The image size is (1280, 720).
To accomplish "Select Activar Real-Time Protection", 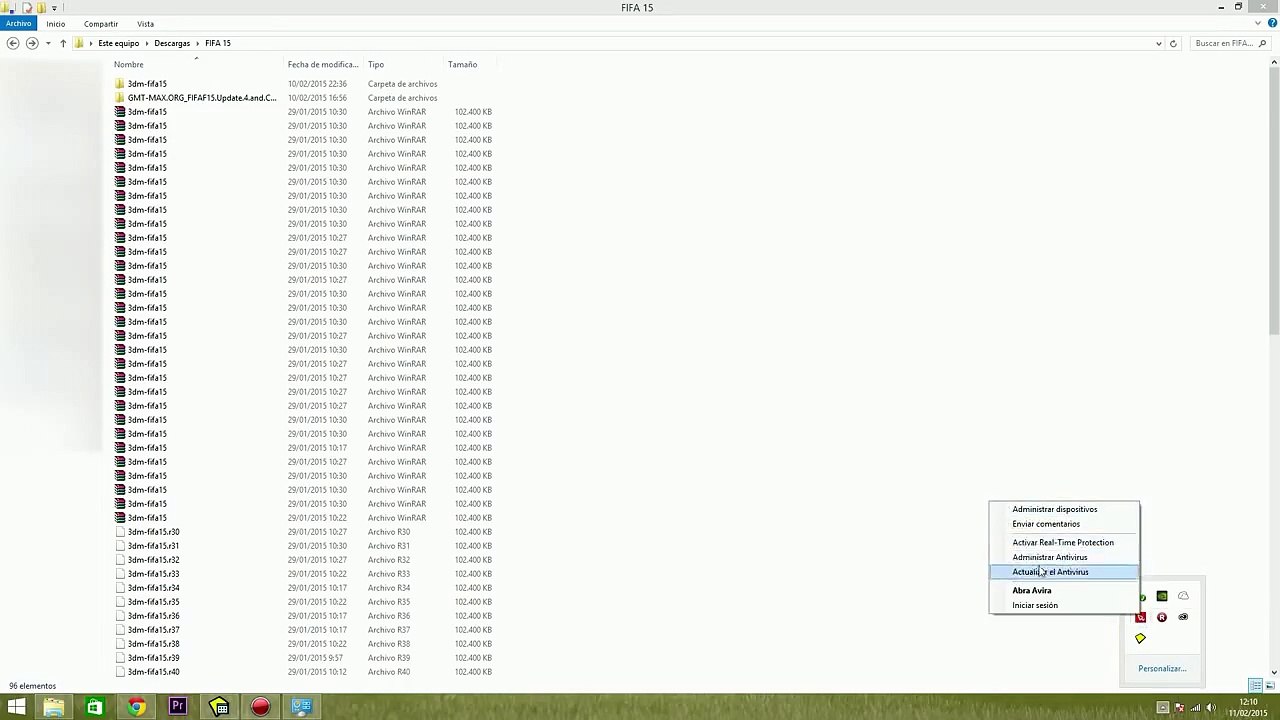I will point(1064,543).
